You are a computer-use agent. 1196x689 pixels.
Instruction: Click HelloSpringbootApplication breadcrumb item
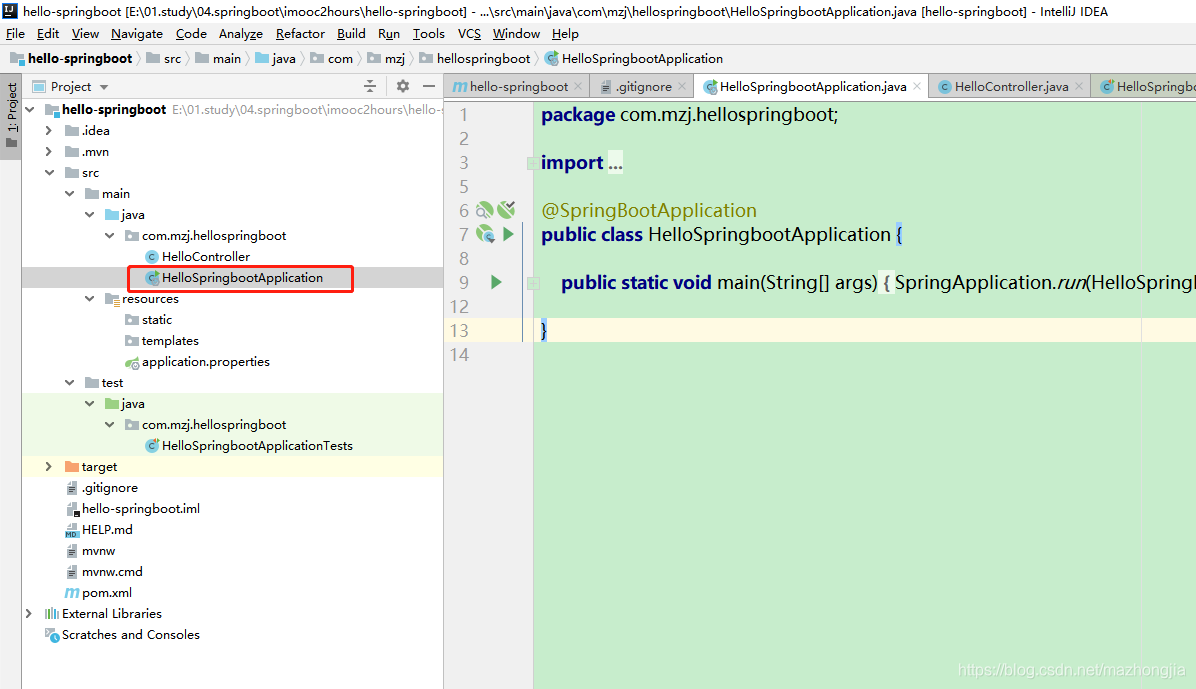pyautogui.click(x=634, y=59)
